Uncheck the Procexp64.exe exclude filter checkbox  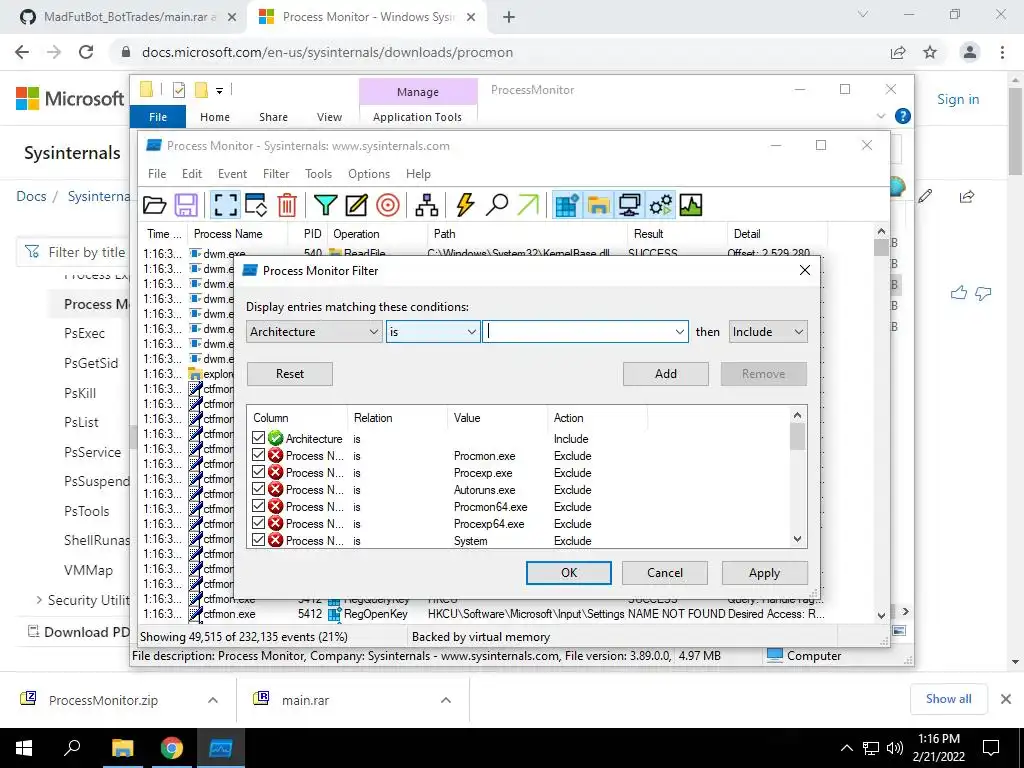click(258, 523)
